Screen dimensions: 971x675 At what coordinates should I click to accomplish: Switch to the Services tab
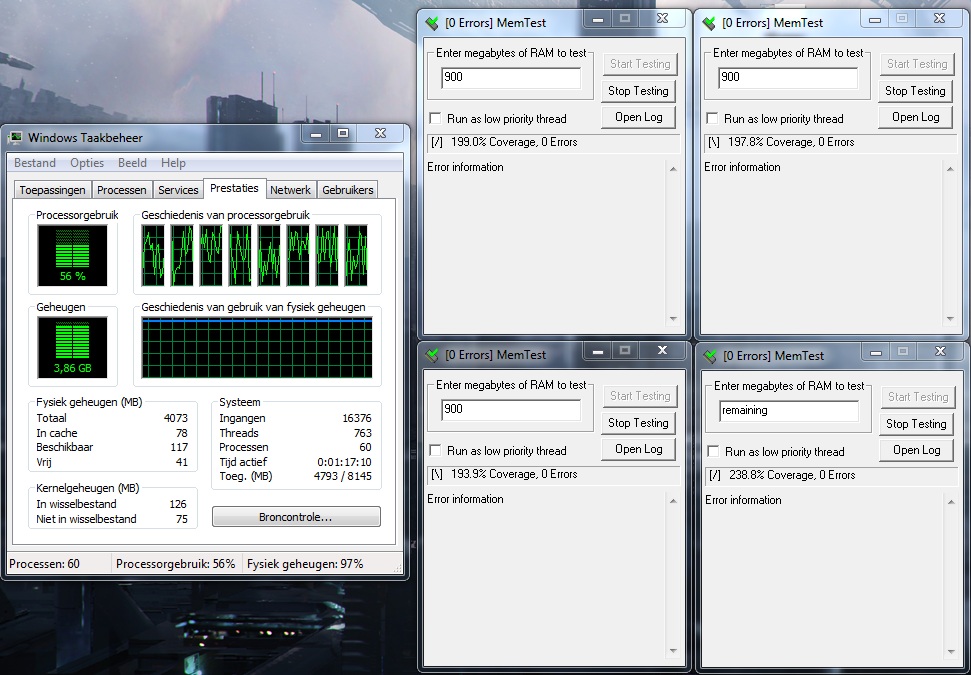pyautogui.click(x=178, y=190)
